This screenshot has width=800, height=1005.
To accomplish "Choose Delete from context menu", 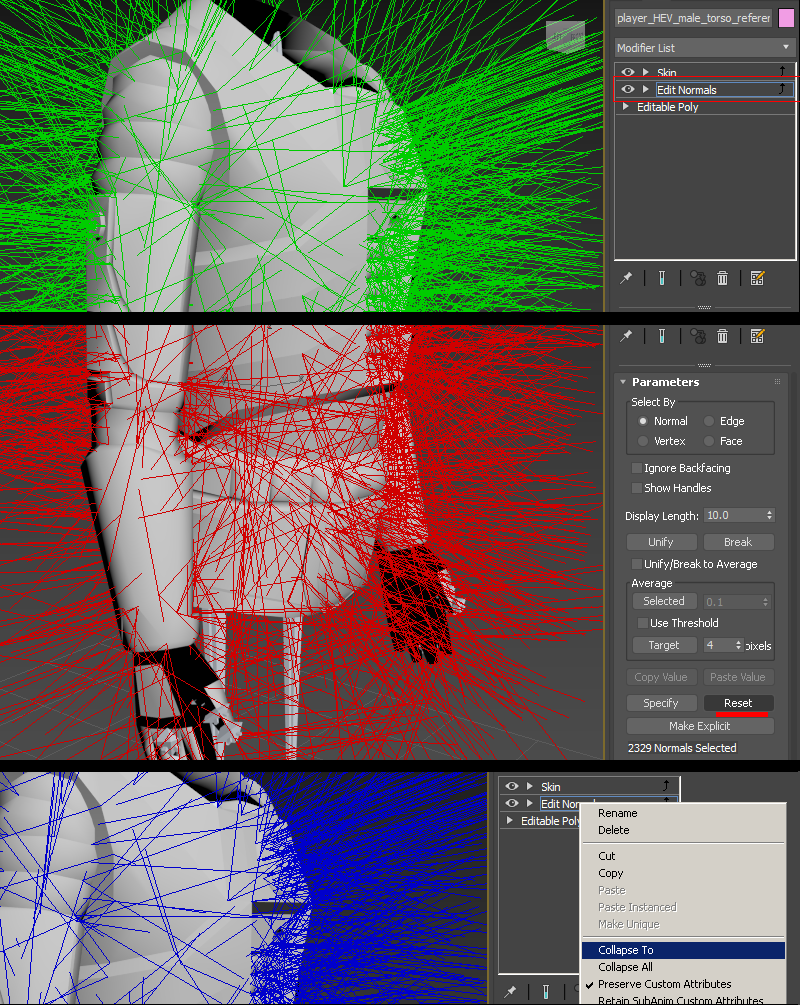I will [683, 830].
